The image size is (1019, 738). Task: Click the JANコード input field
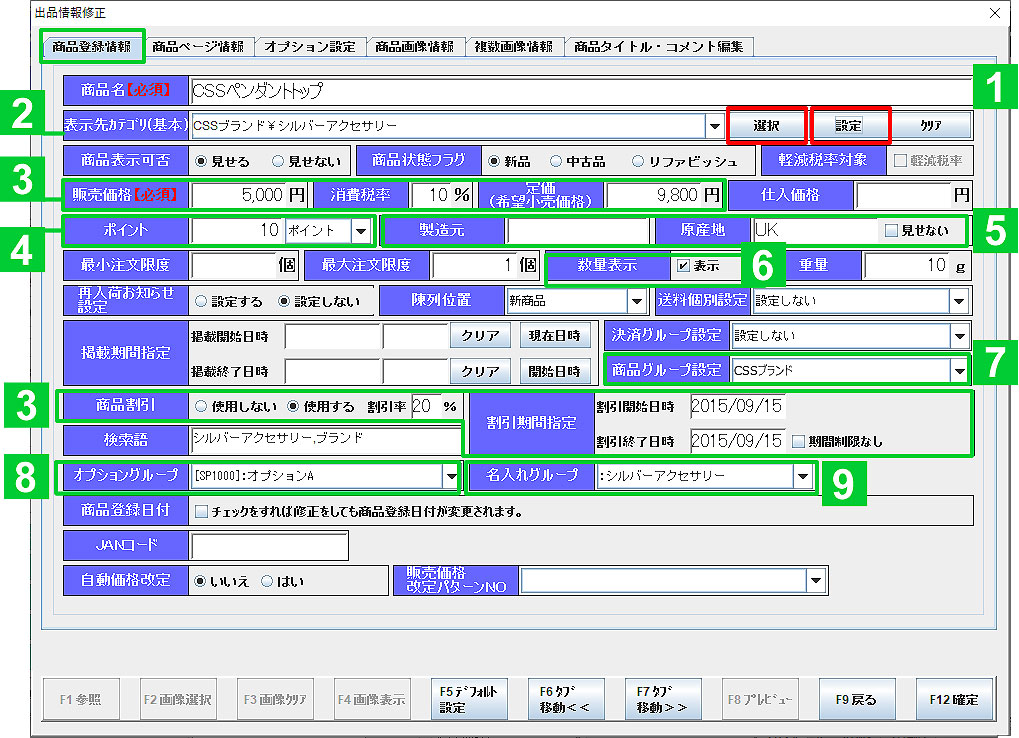point(269,546)
